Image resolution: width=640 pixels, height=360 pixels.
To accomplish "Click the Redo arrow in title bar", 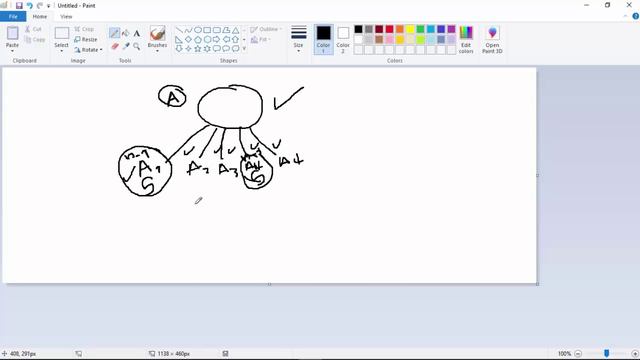I will click(x=40, y=6).
